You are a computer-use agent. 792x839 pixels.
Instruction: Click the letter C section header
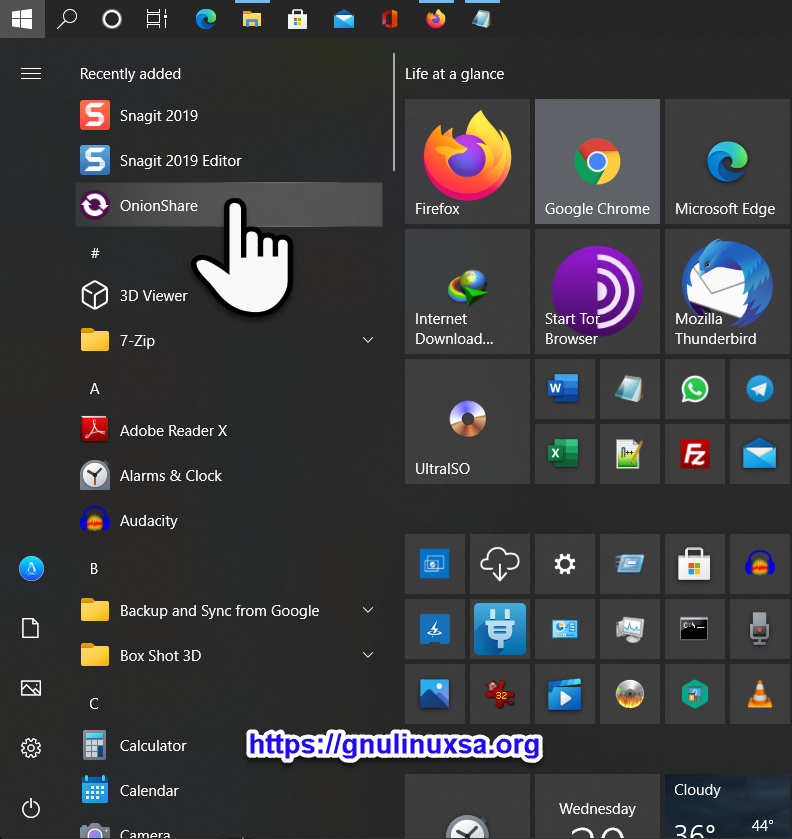94,703
